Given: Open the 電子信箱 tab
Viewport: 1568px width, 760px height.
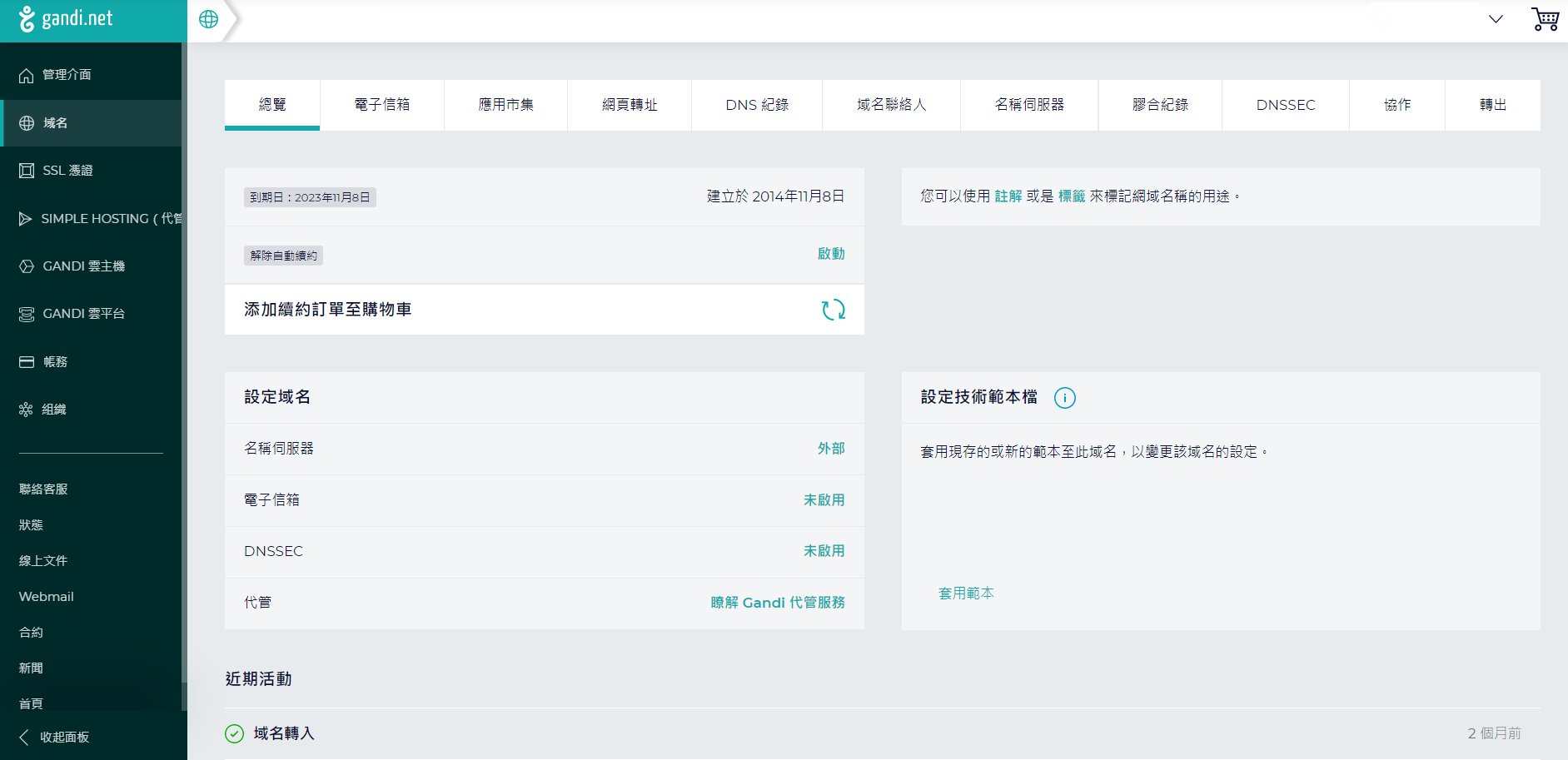Looking at the screenshot, I should 382,105.
